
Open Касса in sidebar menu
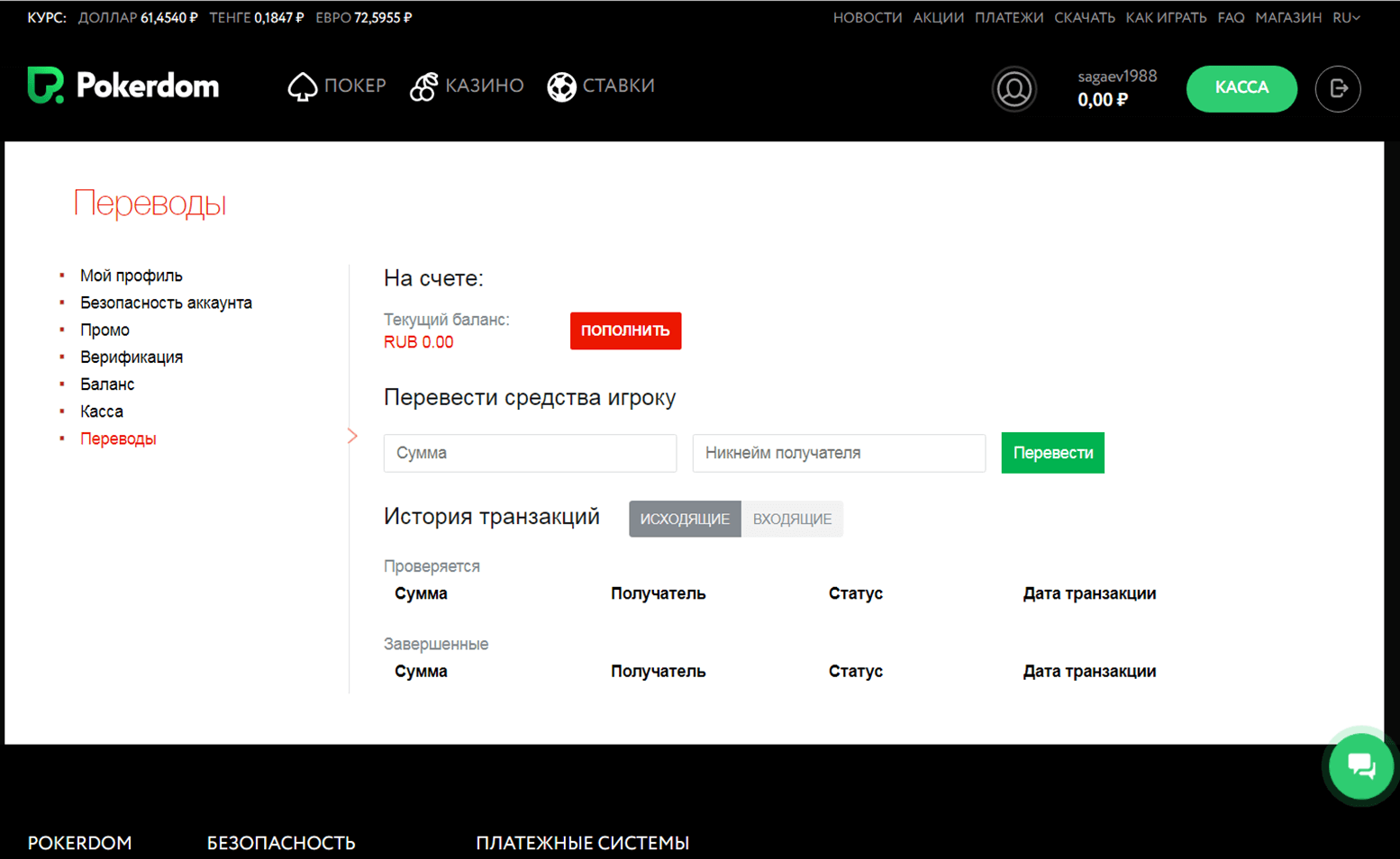(x=102, y=411)
